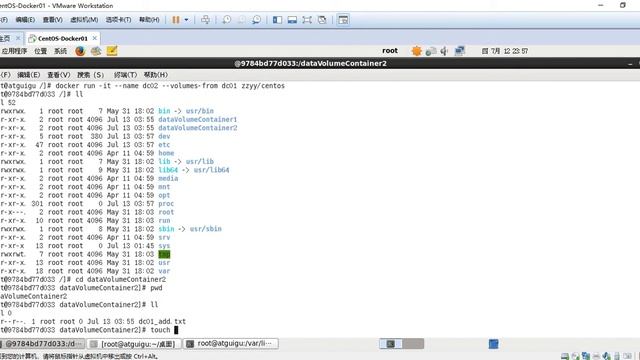Open the power options dropdown arrow beside pause
640x360 pixels.
187,20
